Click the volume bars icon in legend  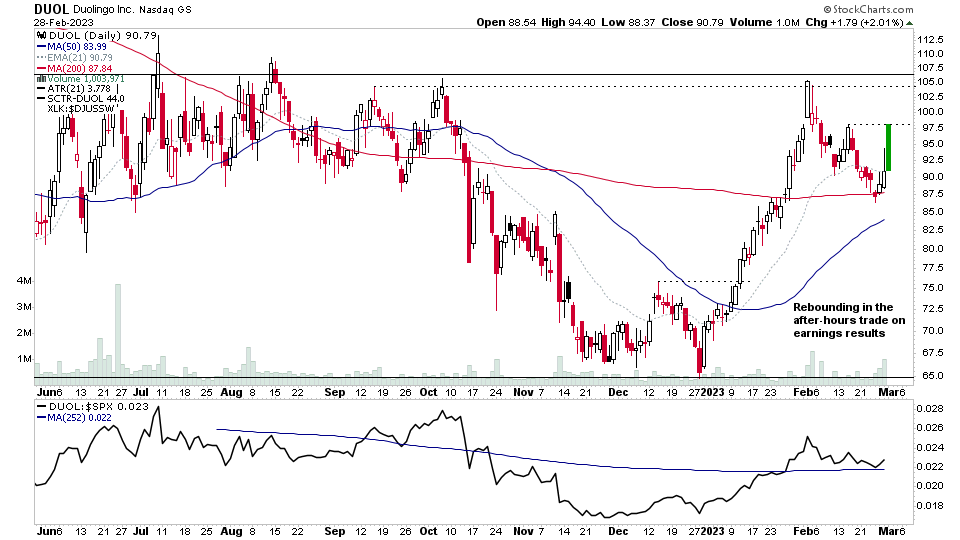[x=42, y=79]
